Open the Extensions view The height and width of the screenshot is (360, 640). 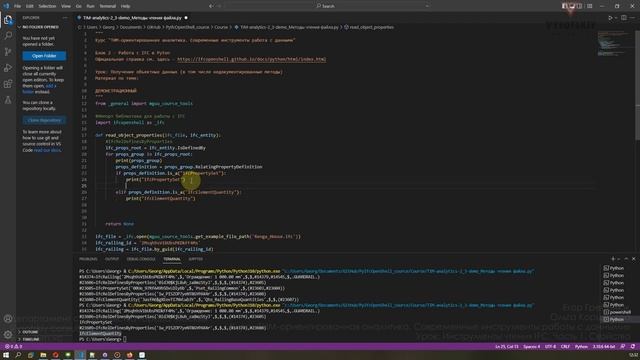click(8, 84)
